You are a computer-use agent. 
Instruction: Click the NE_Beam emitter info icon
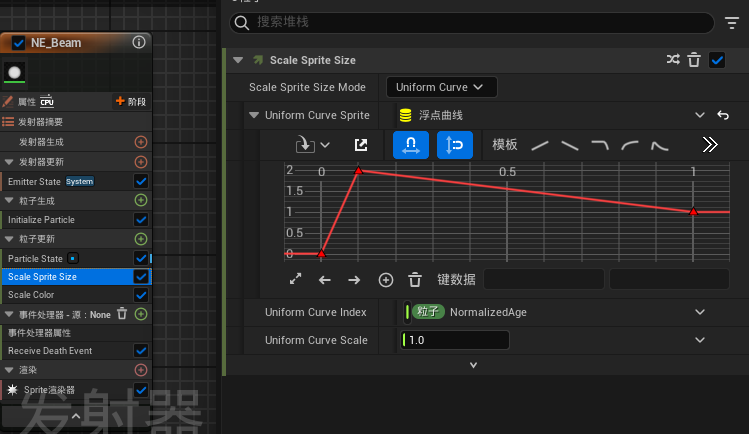(139, 42)
